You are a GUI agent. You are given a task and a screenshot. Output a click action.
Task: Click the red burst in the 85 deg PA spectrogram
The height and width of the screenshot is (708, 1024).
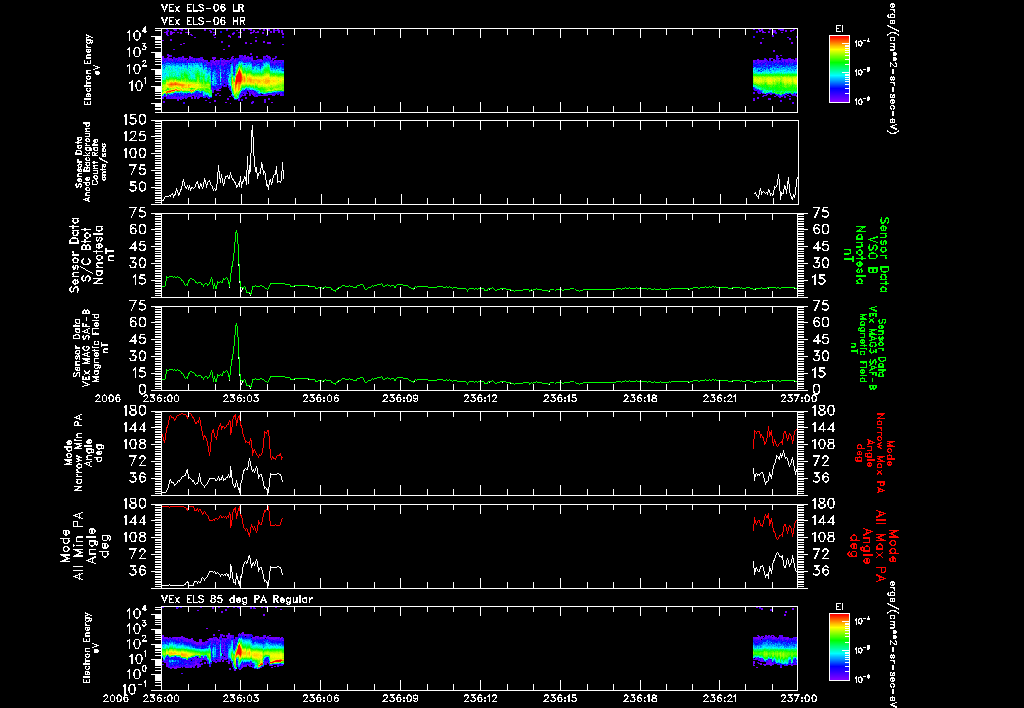[239, 650]
